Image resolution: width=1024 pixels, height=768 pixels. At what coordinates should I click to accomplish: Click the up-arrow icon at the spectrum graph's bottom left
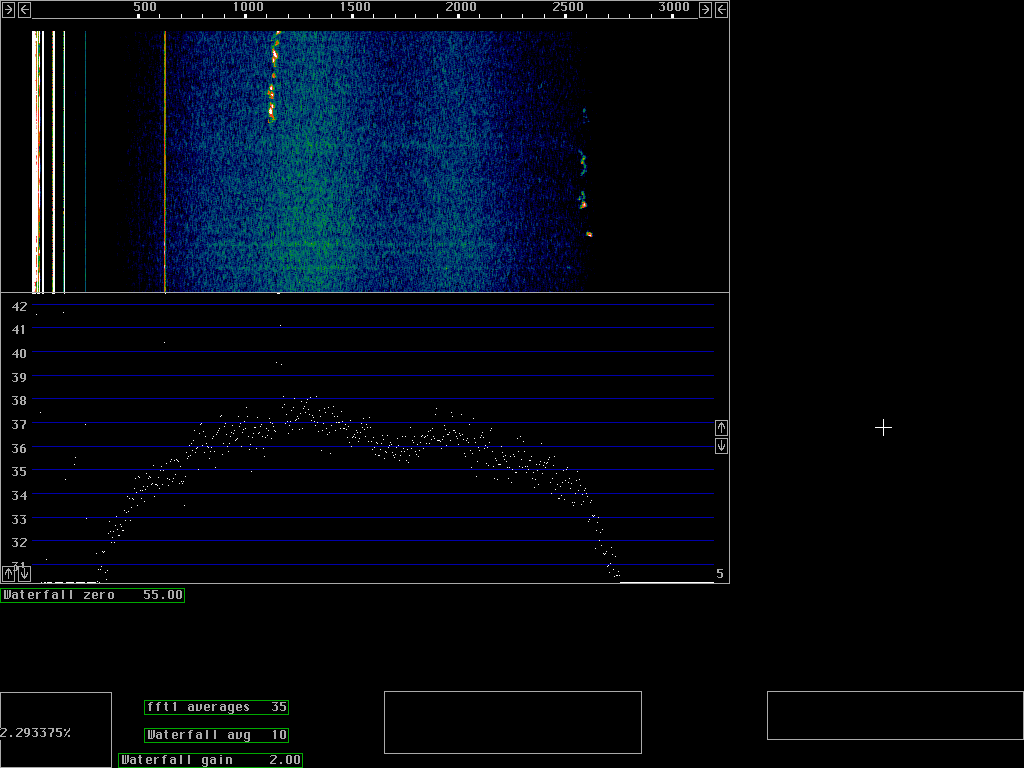click(8, 573)
